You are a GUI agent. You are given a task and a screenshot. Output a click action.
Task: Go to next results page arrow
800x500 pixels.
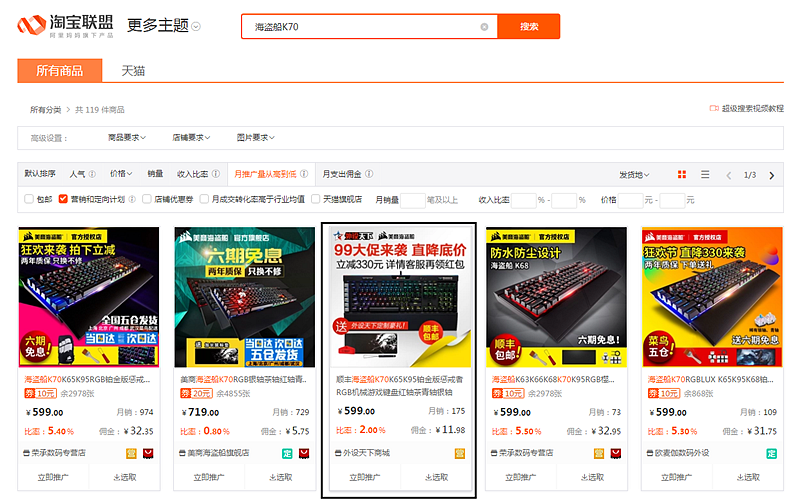click(x=771, y=175)
